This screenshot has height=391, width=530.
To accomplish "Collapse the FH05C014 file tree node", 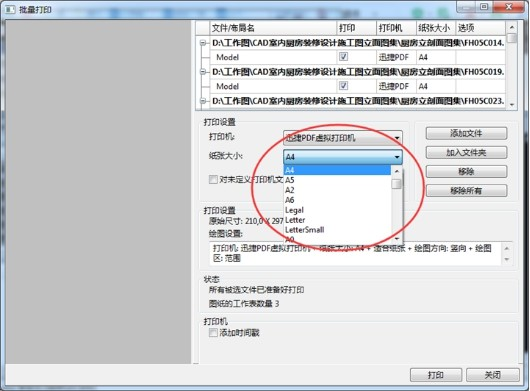I will click(x=203, y=43).
